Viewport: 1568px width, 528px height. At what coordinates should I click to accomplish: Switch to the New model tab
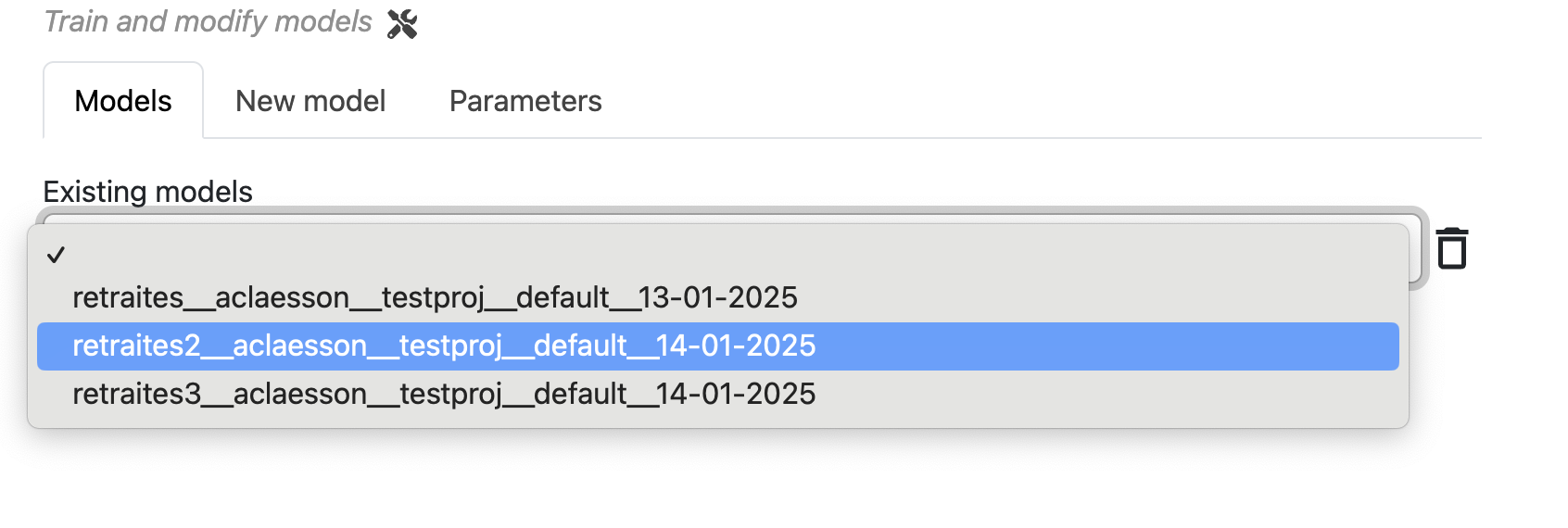(310, 101)
